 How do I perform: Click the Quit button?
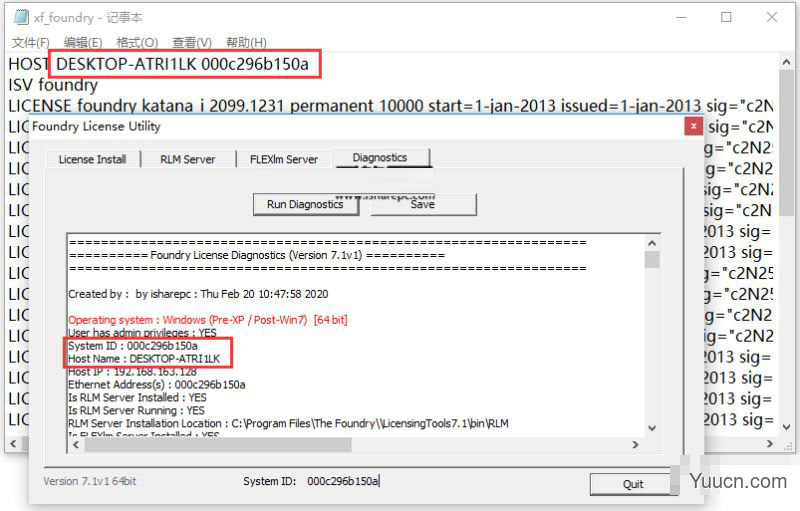click(633, 484)
